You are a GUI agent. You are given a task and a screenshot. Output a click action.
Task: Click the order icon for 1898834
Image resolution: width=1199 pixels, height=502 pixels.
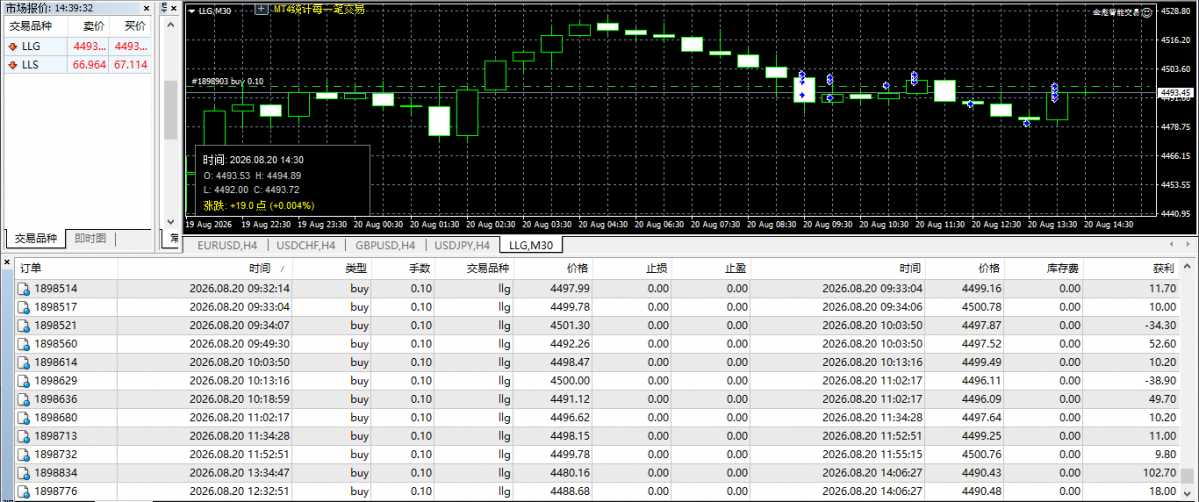pyautogui.click(x=24, y=473)
